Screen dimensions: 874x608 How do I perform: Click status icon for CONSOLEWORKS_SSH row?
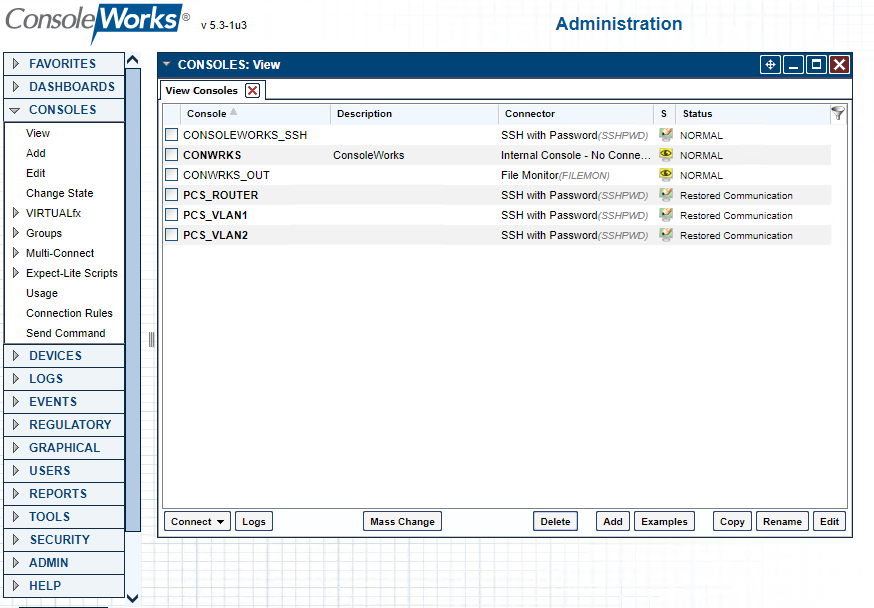[x=666, y=134]
